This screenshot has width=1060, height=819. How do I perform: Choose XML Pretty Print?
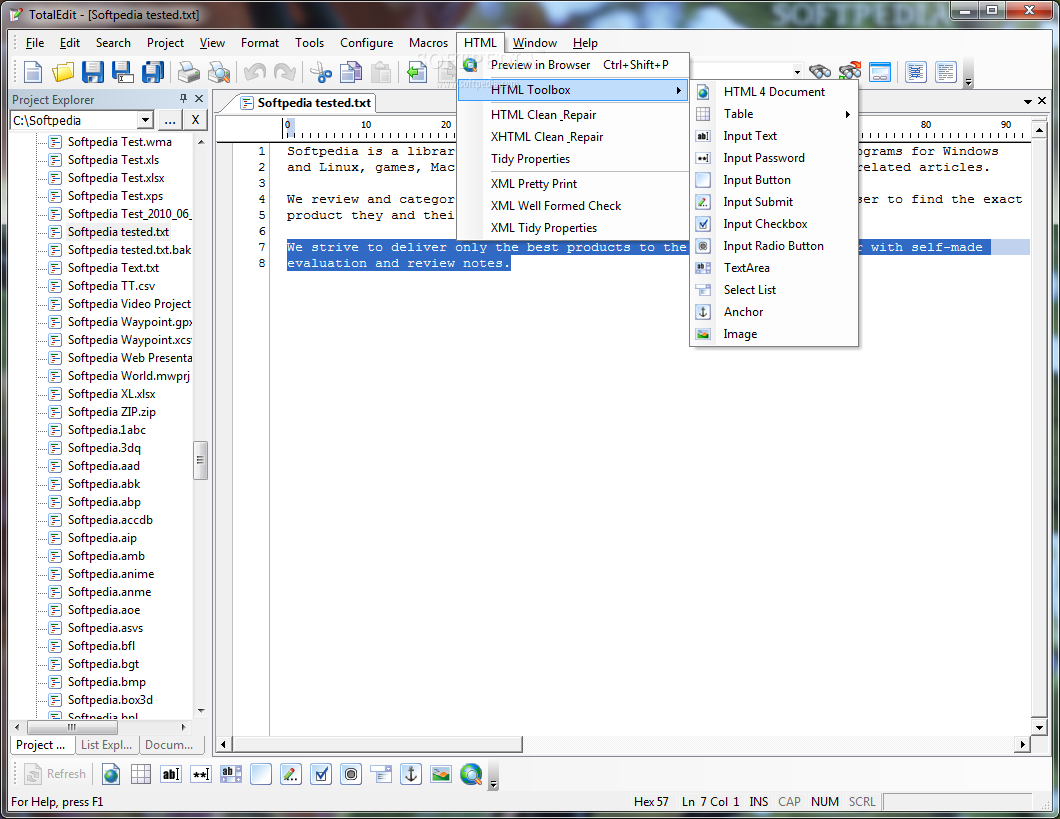point(572,184)
